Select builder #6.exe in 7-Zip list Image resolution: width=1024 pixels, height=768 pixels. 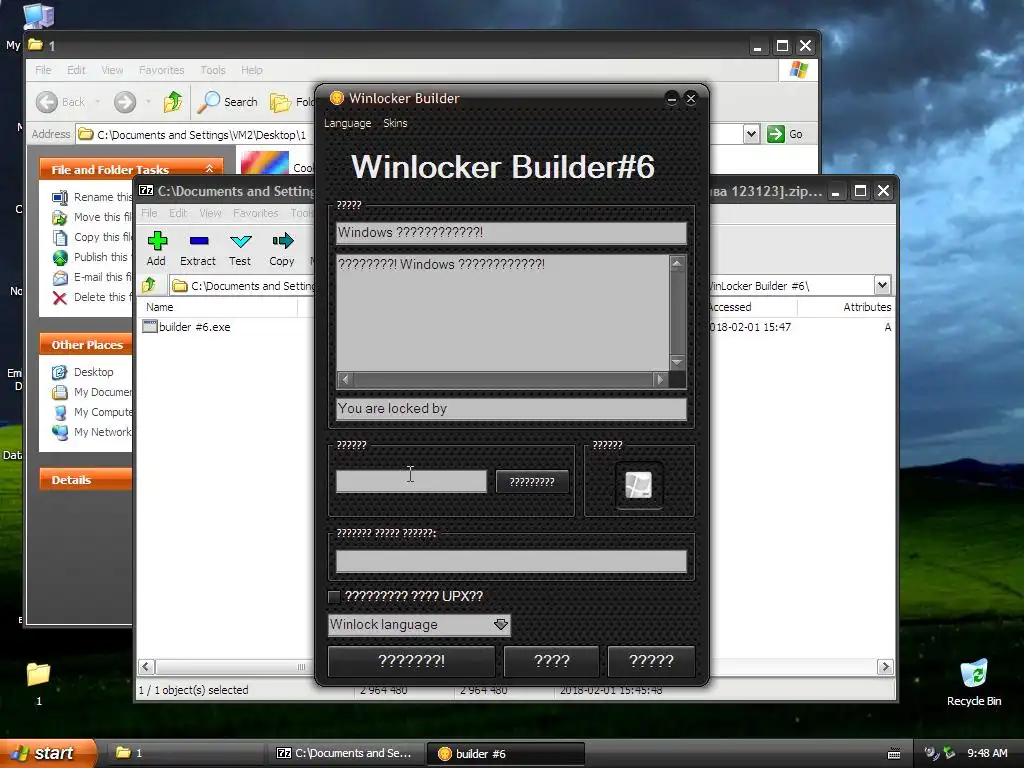coord(187,327)
